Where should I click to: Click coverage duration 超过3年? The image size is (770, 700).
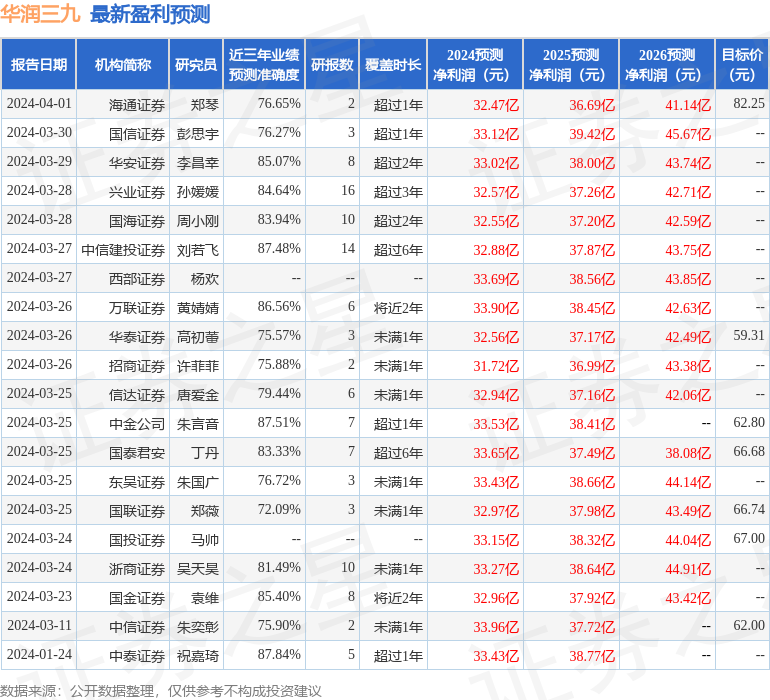(398, 192)
